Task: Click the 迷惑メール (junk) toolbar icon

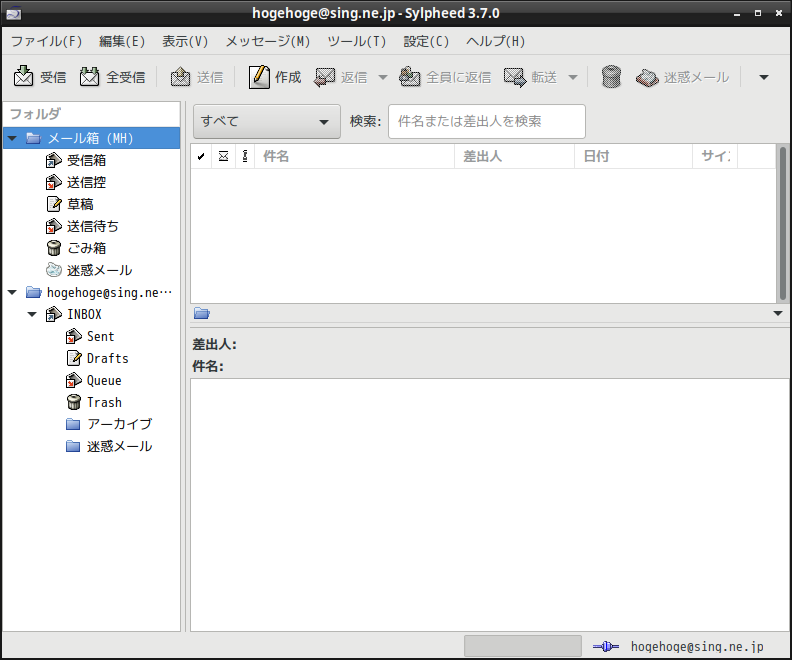Action: [647, 77]
